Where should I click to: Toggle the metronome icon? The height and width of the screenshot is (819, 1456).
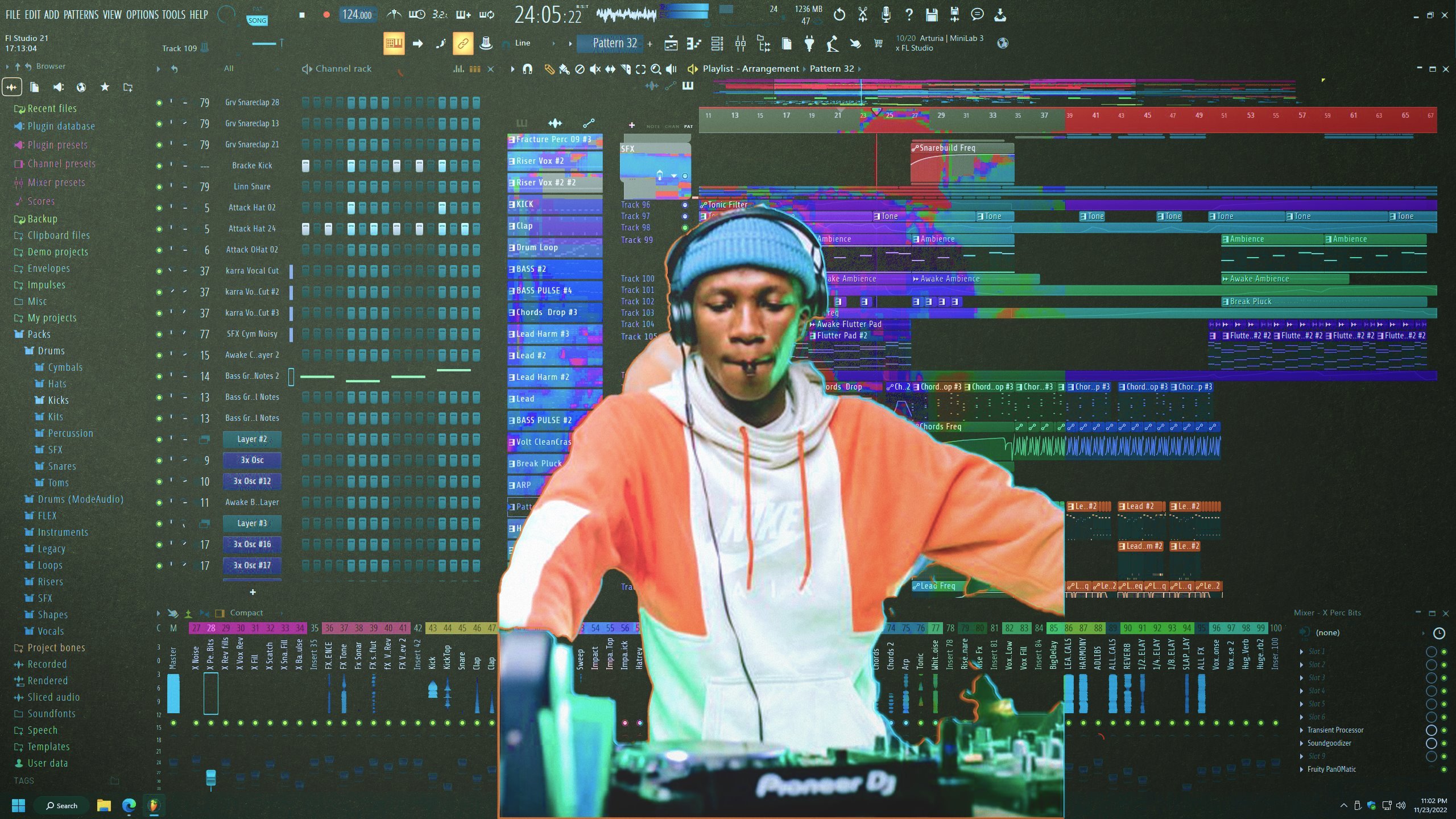click(x=394, y=15)
